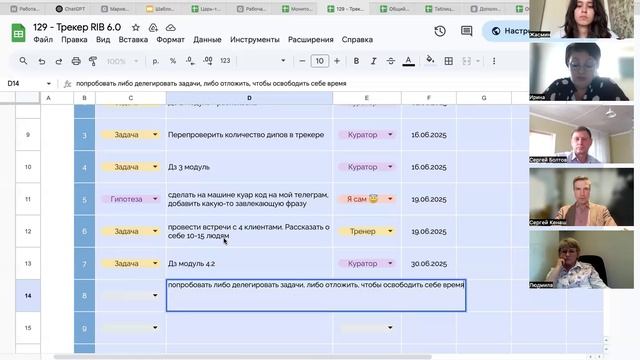This screenshot has height=360, width=640.
Task: Open Тренер dropdown in row 12
Action: coord(390,231)
